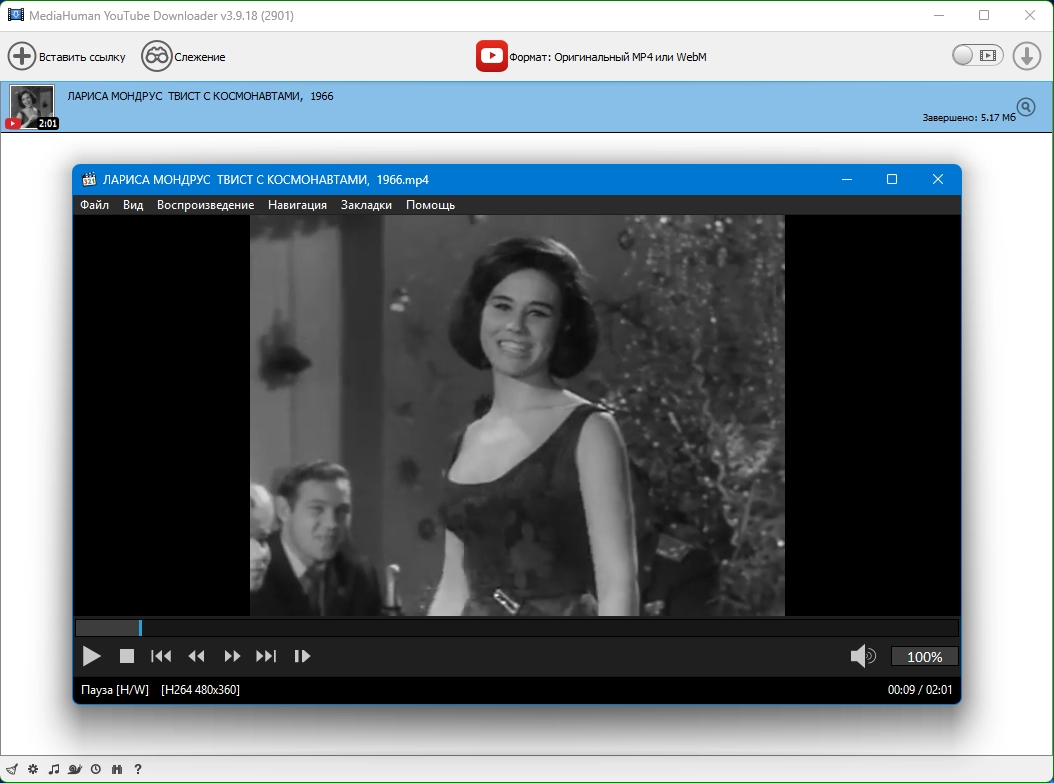Skip to previous track button

coord(161,656)
